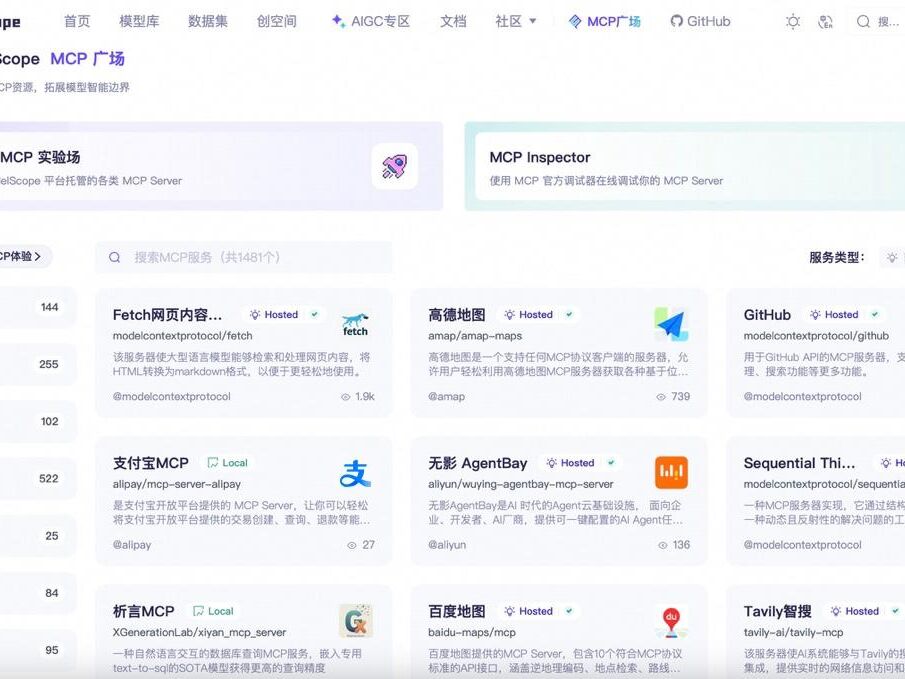
Task: Open the 数据集 nav item
Action: (208, 21)
